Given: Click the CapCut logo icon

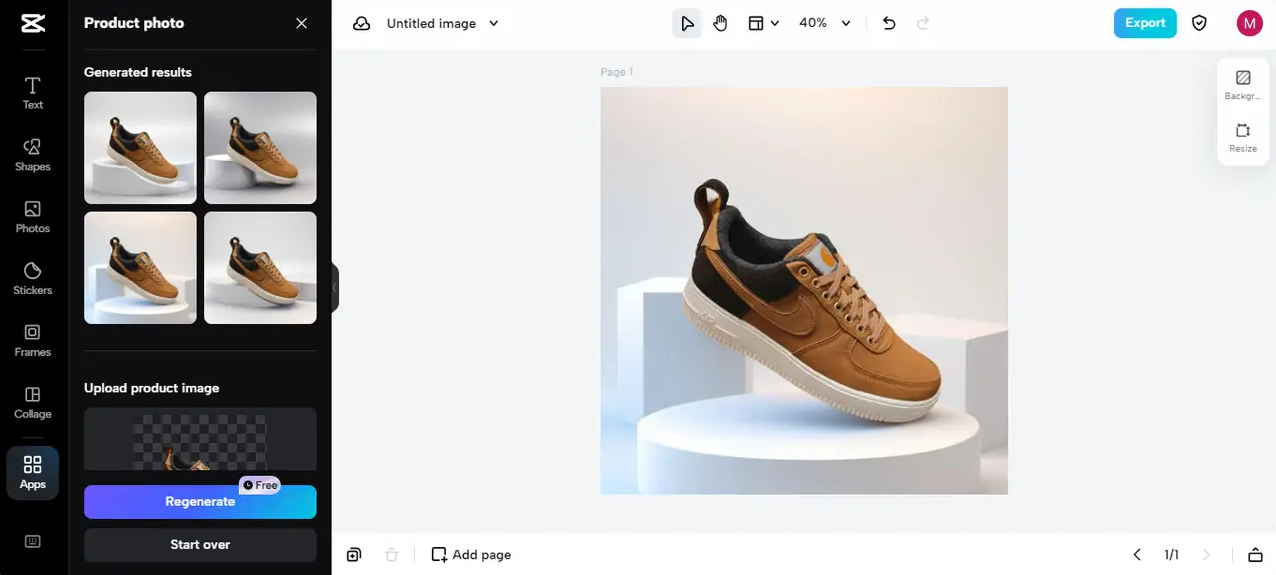Looking at the screenshot, I should click(x=32, y=23).
